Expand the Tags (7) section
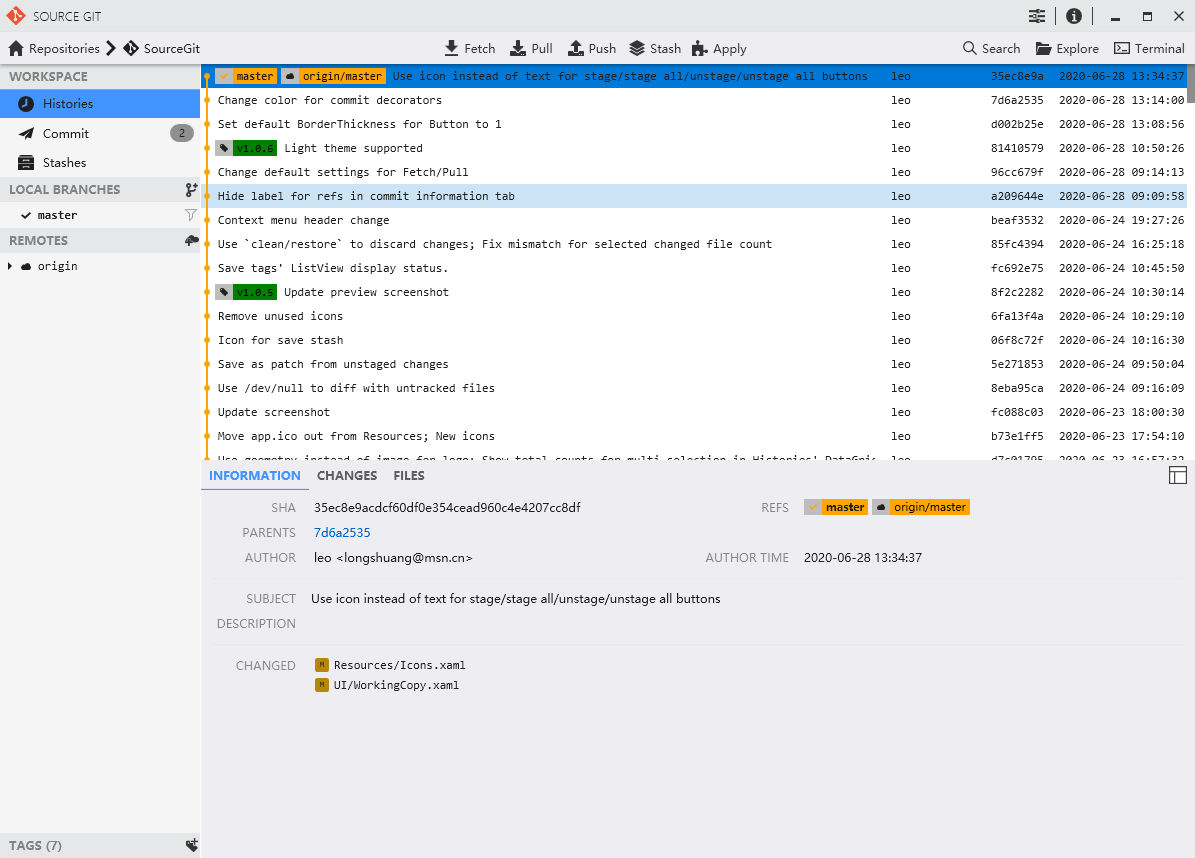The image size is (1195, 858). (36, 845)
